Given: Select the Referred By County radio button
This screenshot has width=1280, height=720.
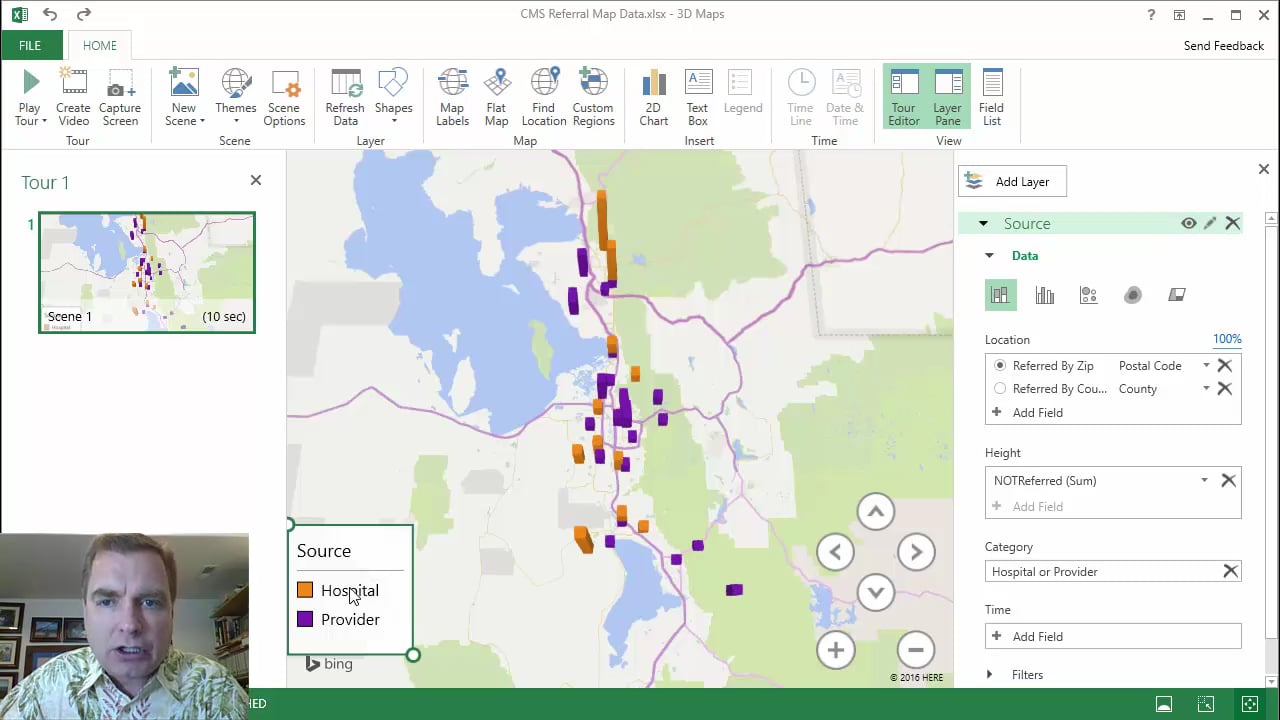Looking at the screenshot, I should point(1000,389).
